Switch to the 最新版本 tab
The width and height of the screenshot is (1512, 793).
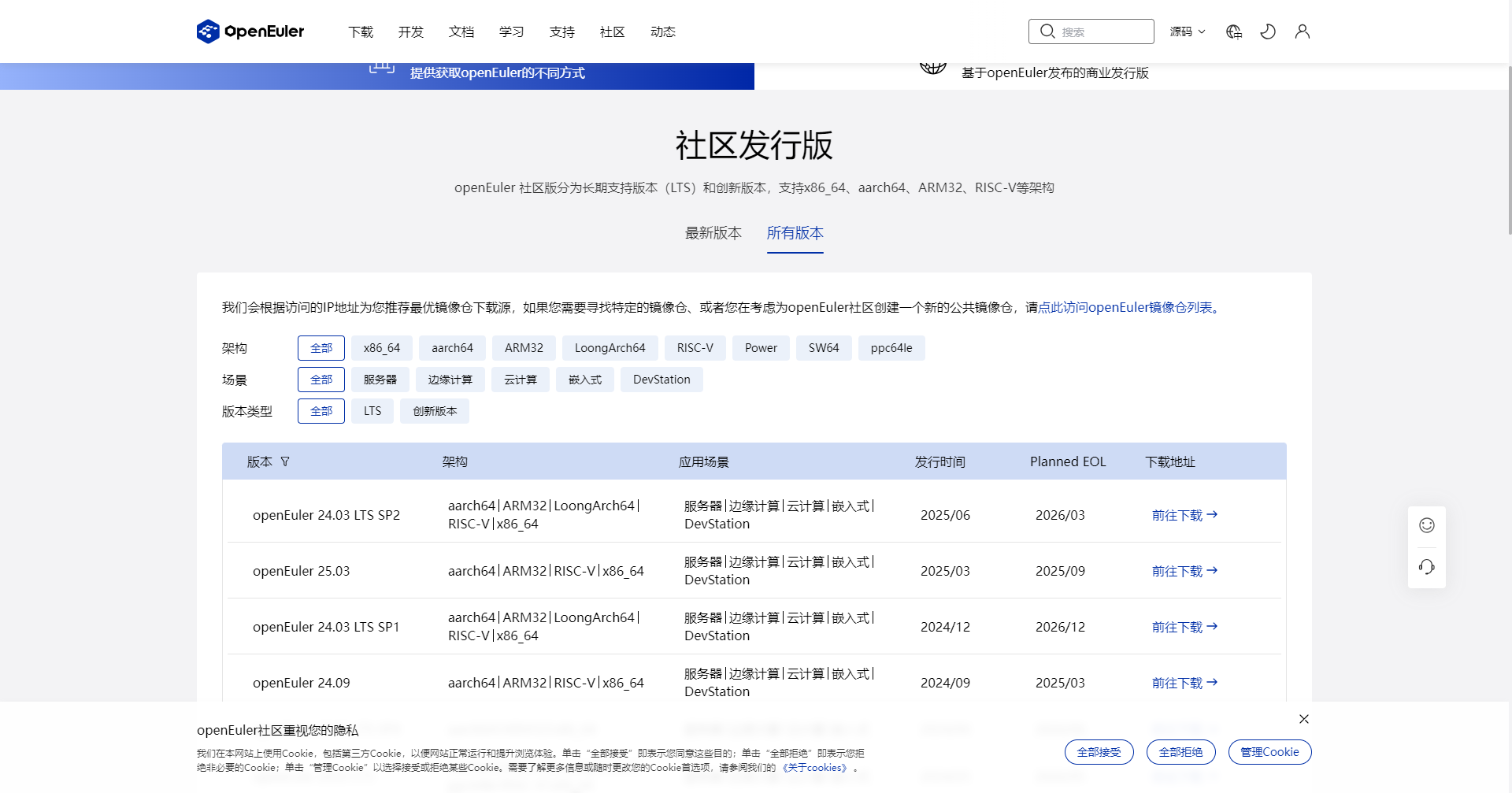coord(713,233)
